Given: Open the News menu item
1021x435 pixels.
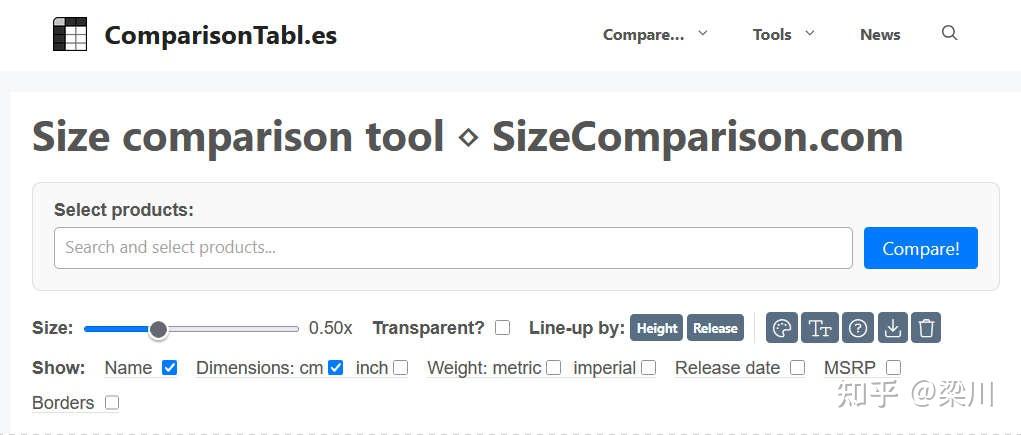Looking at the screenshot, I should [x=880, y=35].
